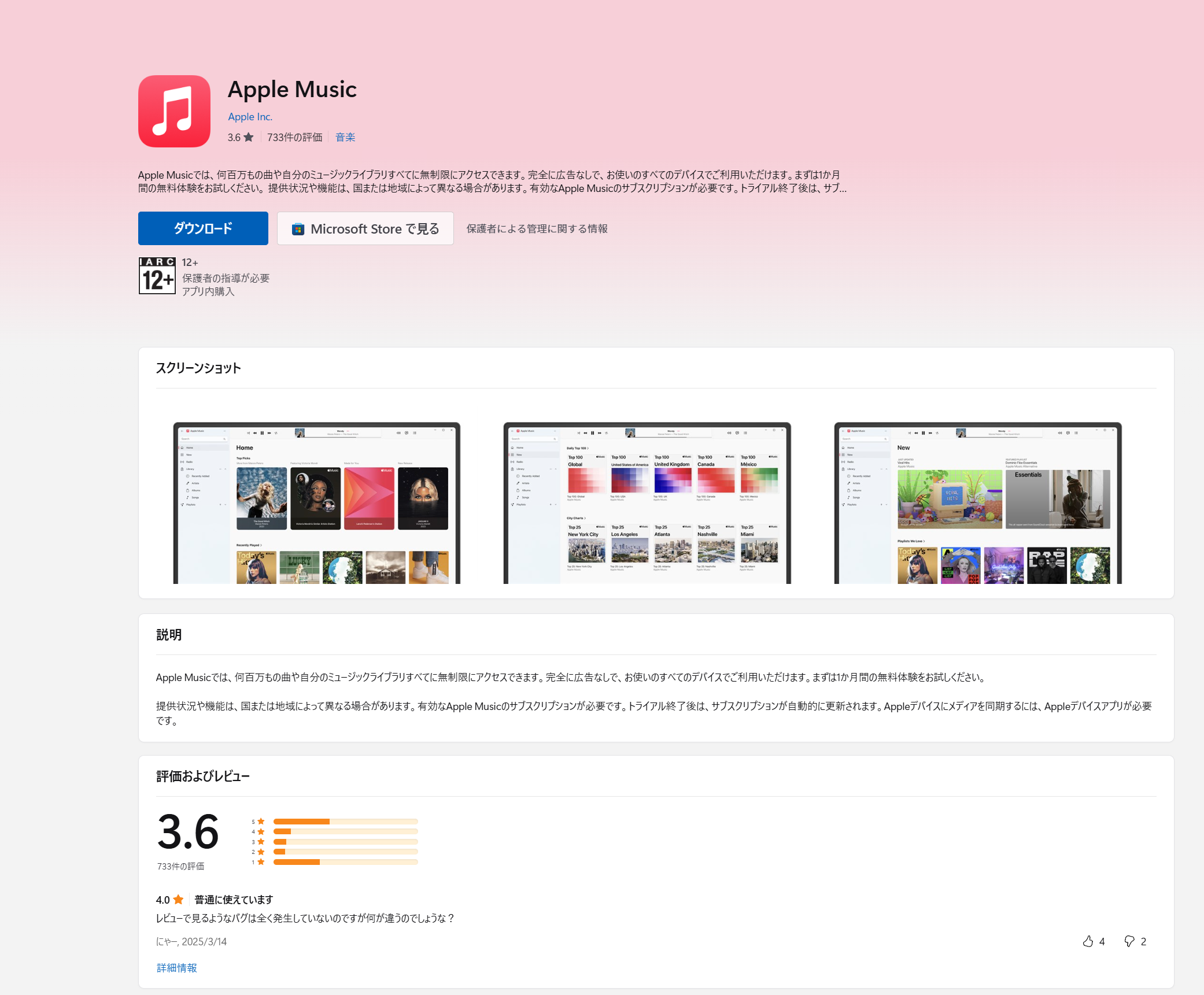1204x995 pixels.
Task: Click the Apple Music title heading
Action: (x=293, y=90)
